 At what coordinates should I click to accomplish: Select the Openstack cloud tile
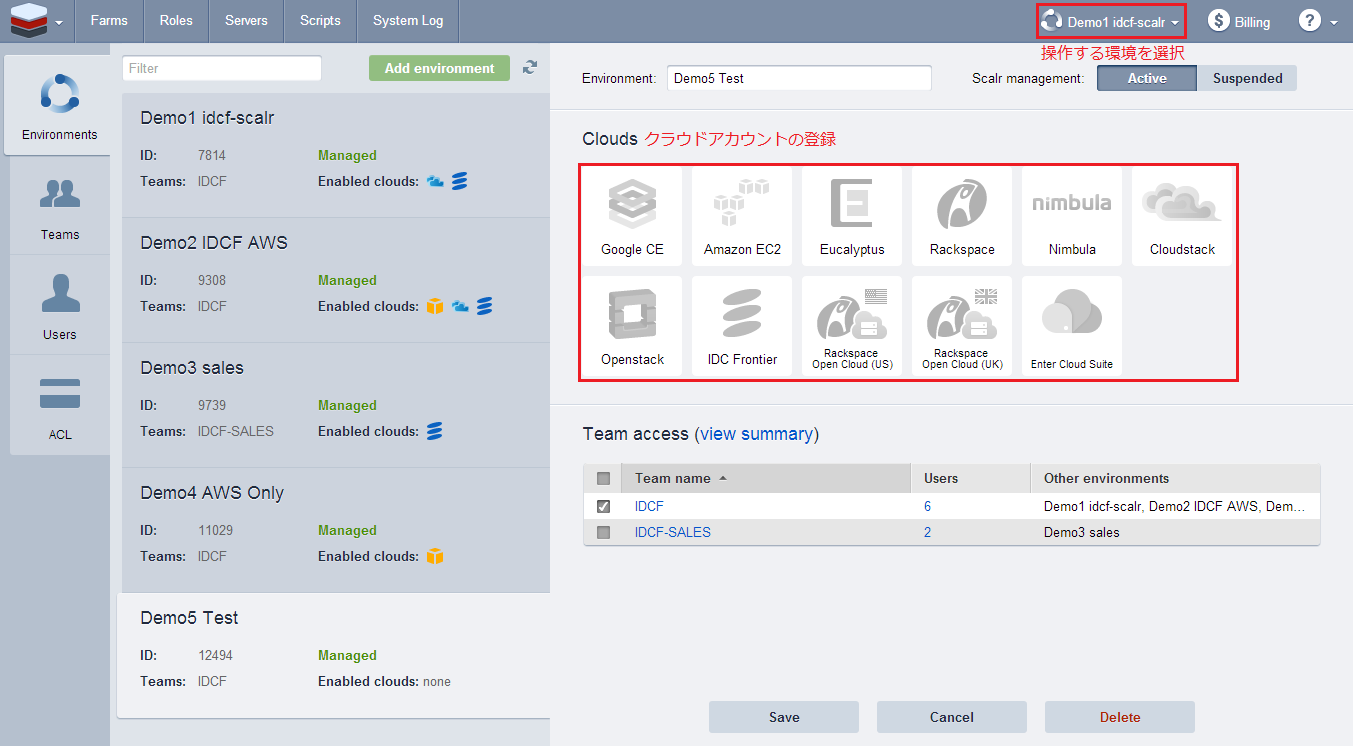pyautogui.click(x=632, y=326)
